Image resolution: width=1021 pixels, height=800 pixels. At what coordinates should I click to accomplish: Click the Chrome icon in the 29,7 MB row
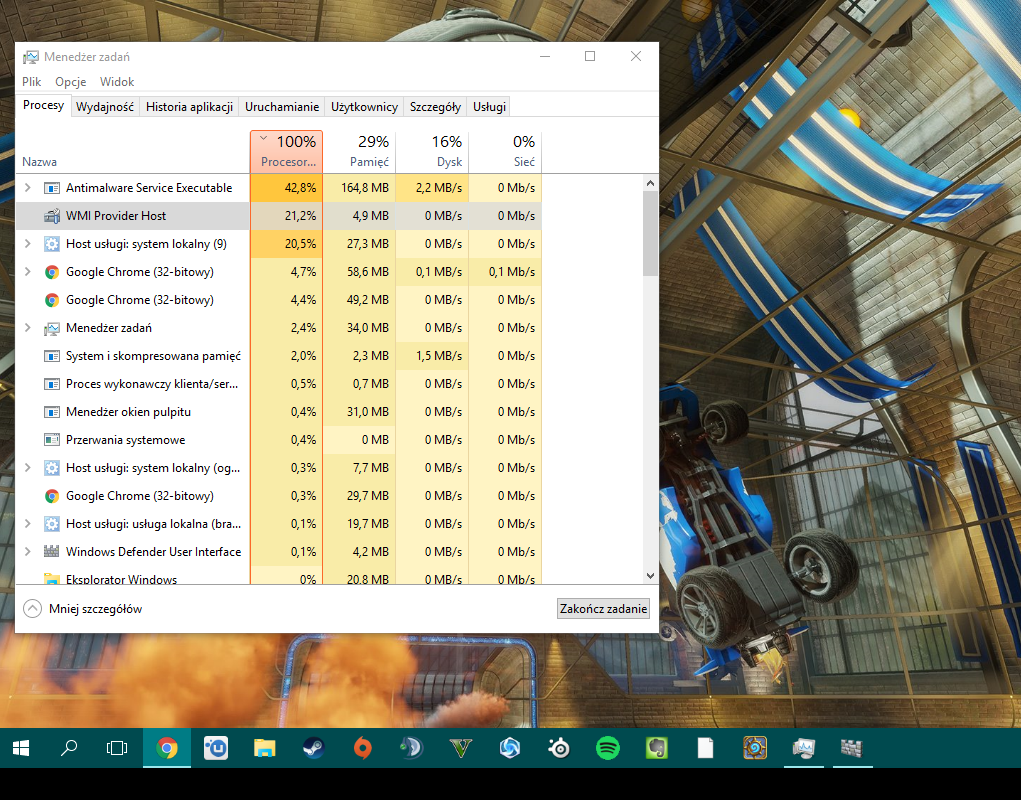(51, 496)
